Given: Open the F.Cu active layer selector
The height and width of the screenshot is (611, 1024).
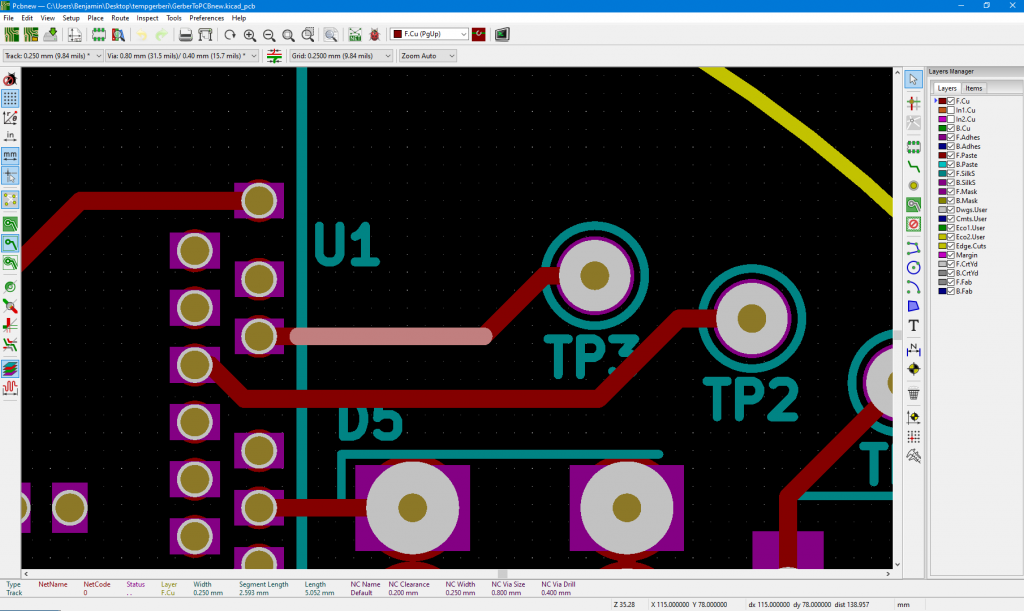Looking at the screenshot, I should click(430, 34).
